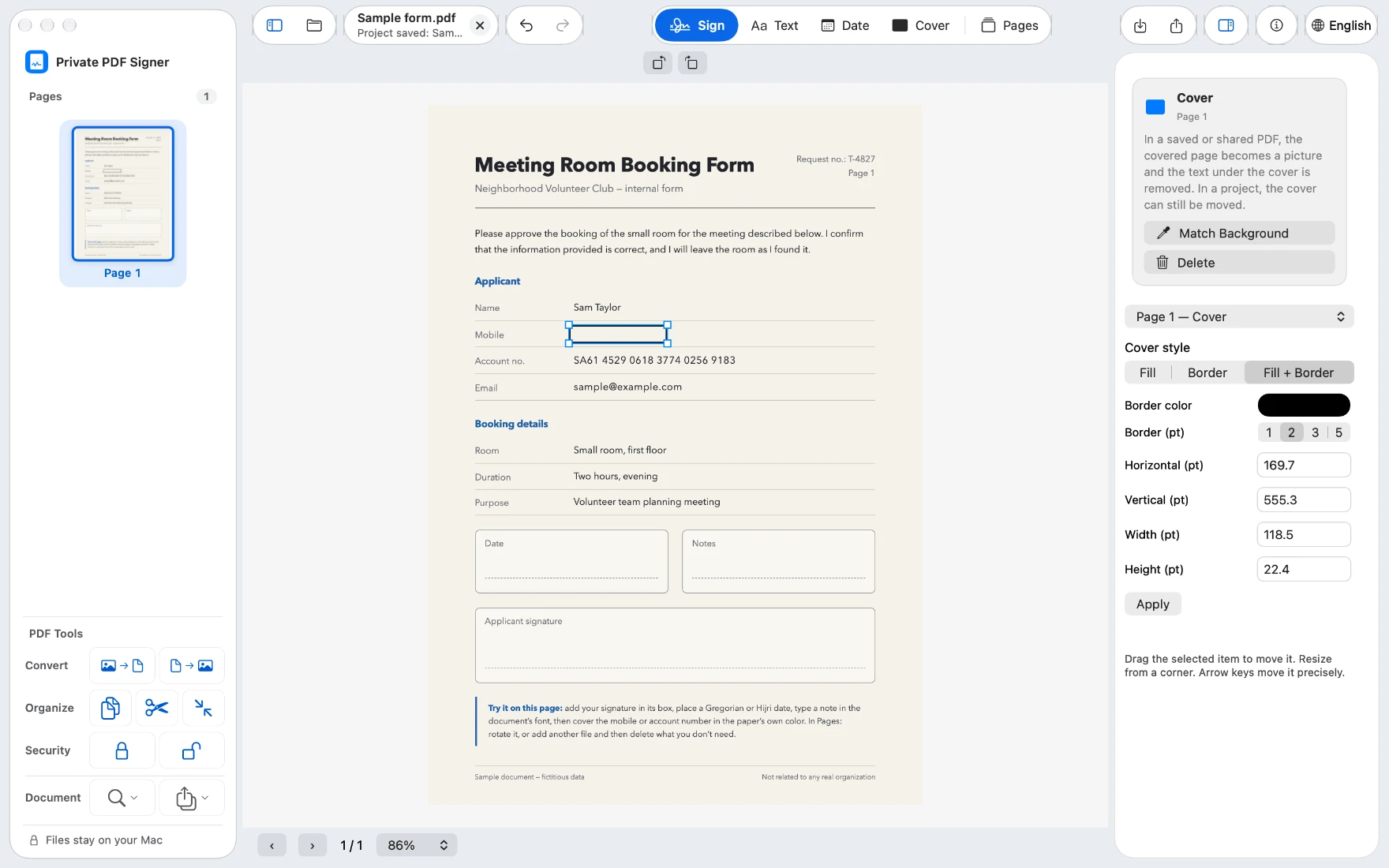
Task: Go to the next page
Action: [313, 845]
